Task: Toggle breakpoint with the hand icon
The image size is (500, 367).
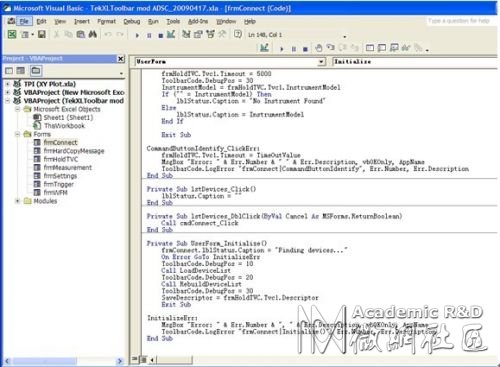Action: (x=319, y=48)
